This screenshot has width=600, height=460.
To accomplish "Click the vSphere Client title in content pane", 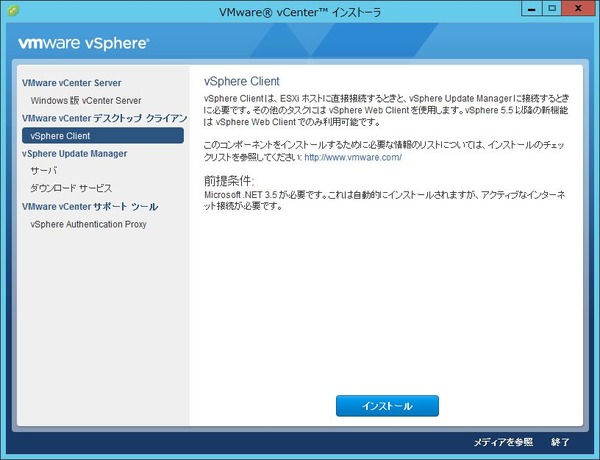I will [242, 82].
